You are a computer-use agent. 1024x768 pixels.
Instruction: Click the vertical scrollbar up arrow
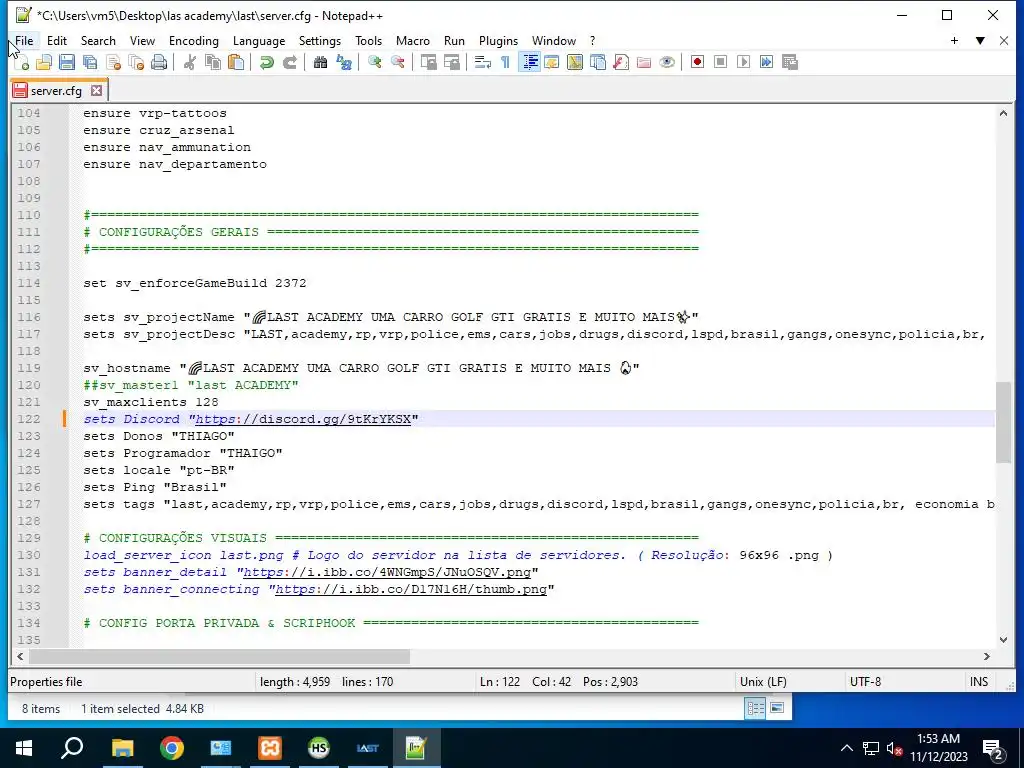(1003, 113)
